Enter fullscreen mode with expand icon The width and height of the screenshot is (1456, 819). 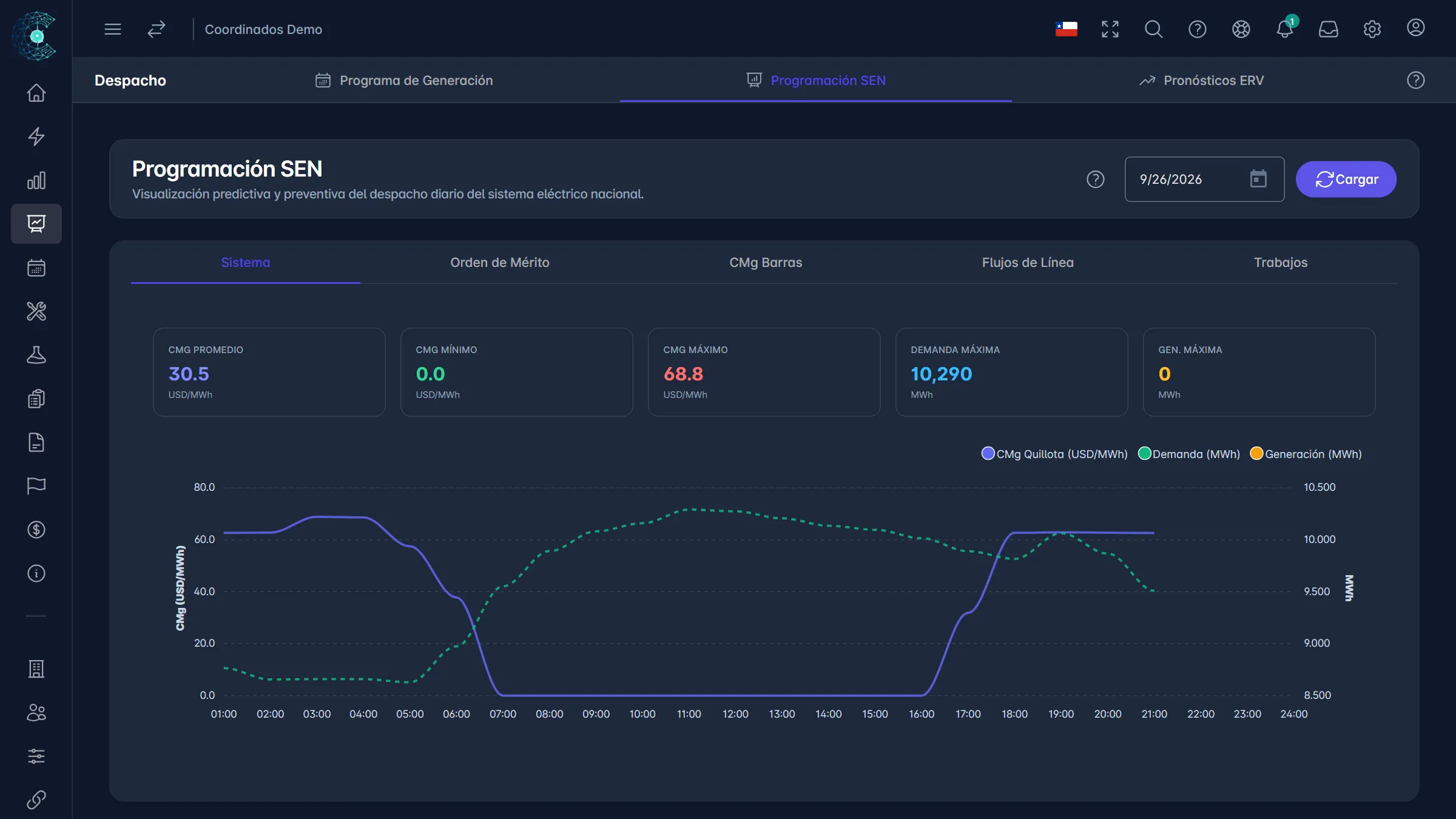tap(1110, 29)
